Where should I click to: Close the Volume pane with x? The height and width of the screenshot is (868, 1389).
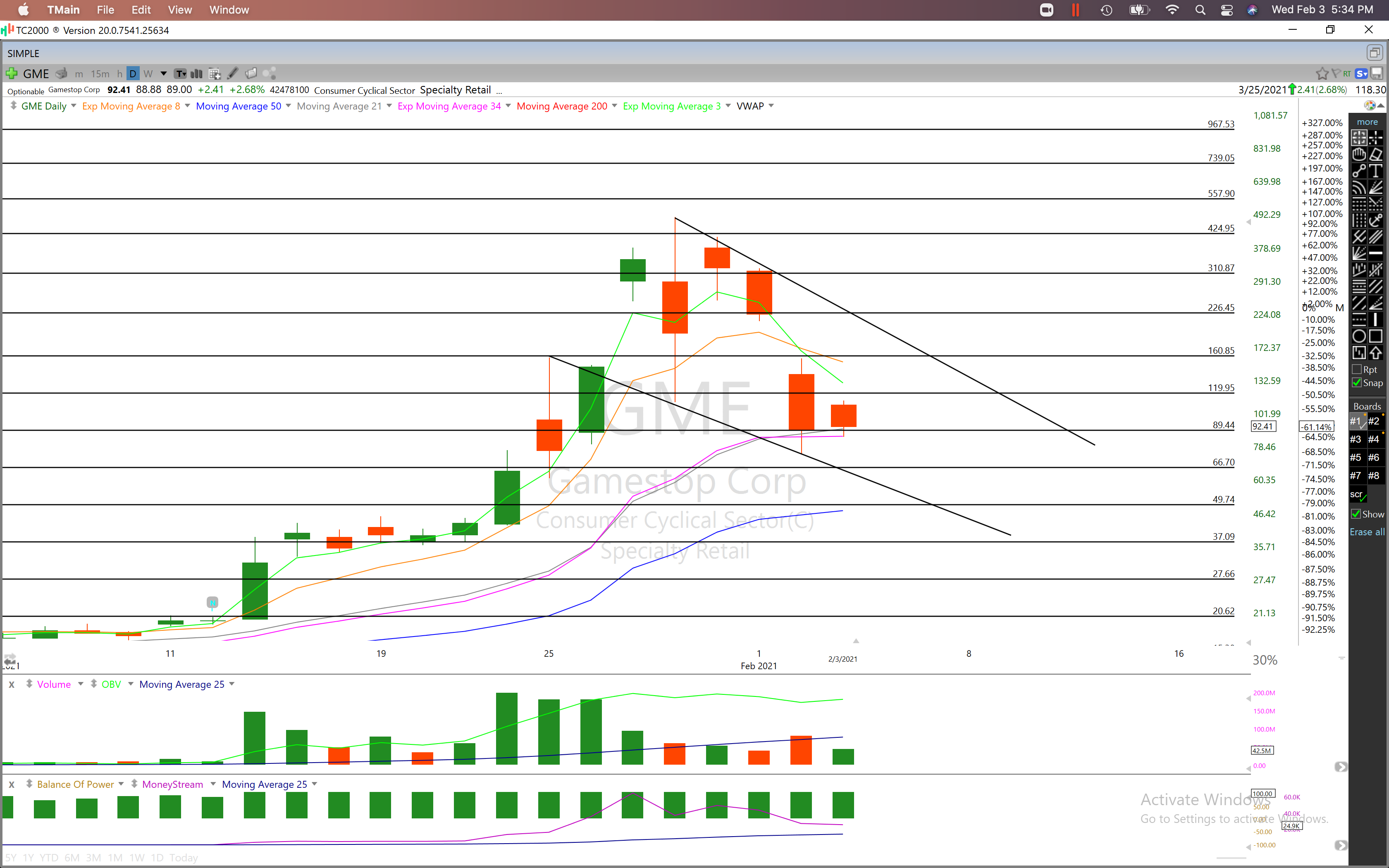12,684
